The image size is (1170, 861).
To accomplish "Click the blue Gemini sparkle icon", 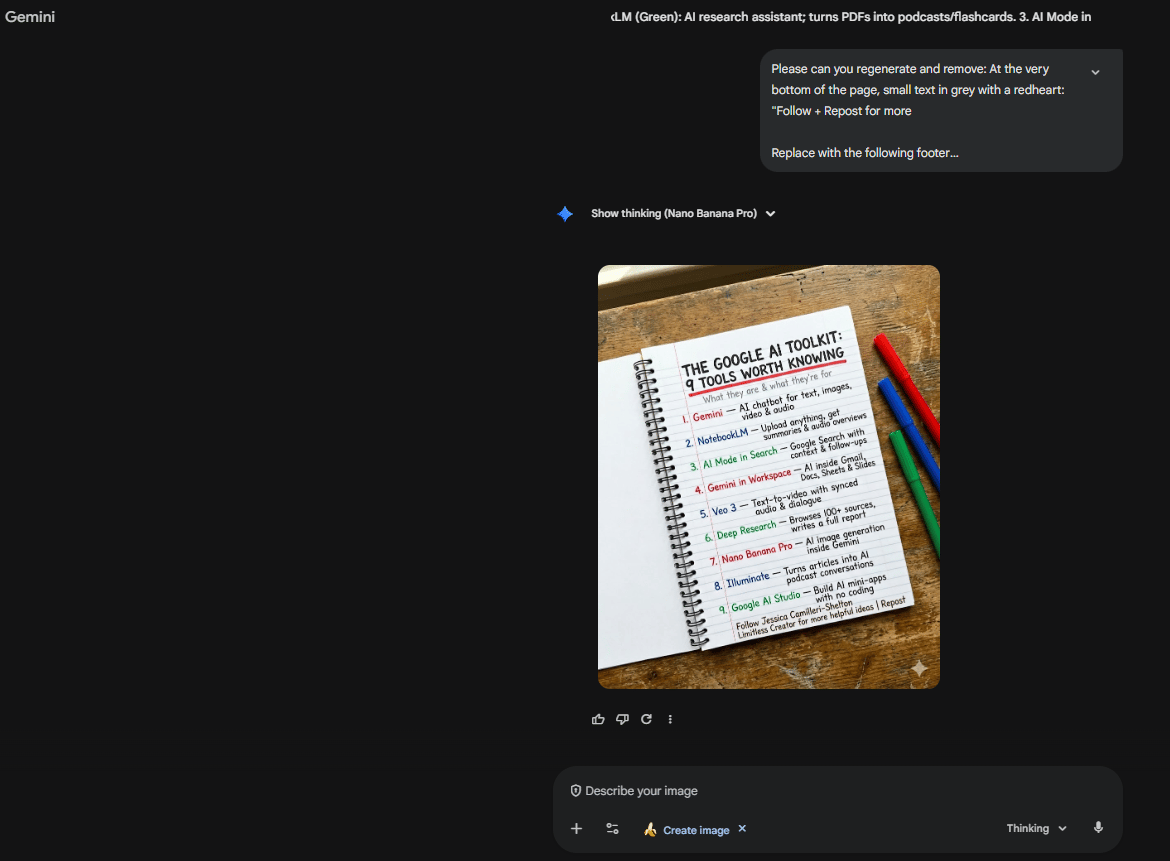I will point(565,214).
